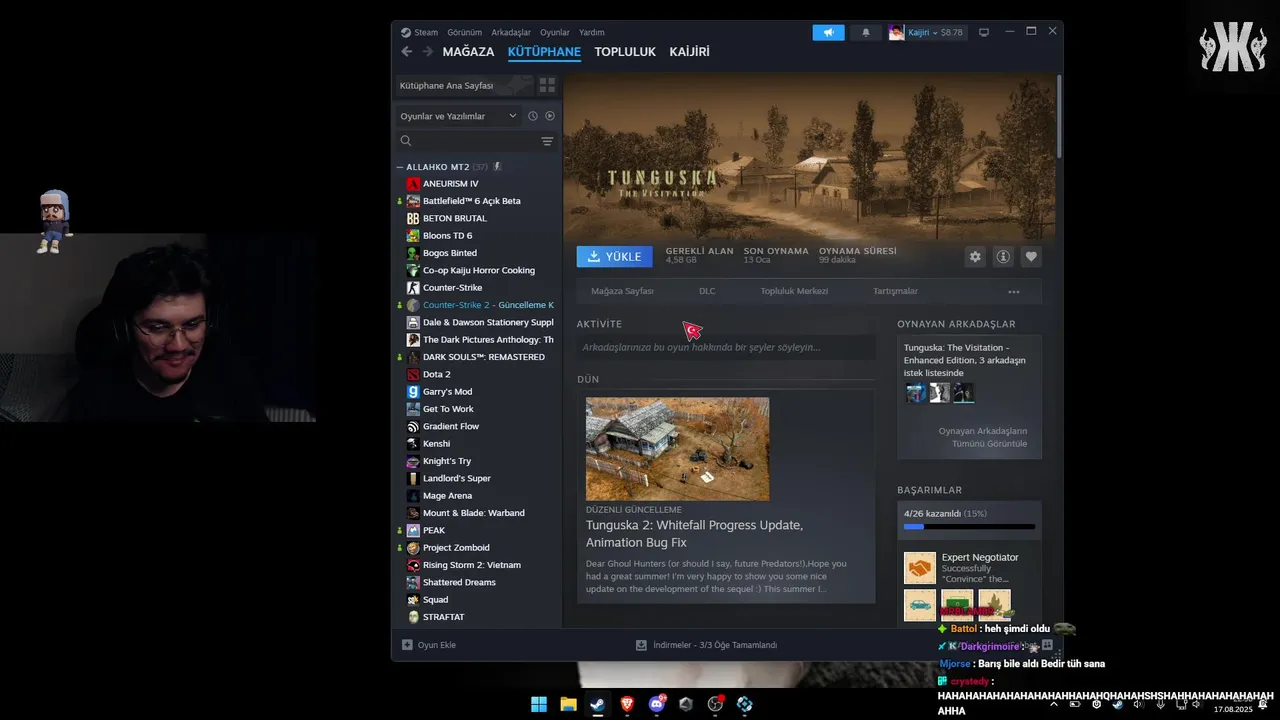Open Discord from taskbar
Image resolution: width=1280 pixels, height=720 pixels.
pyautogui.click(x=657, y=704)
